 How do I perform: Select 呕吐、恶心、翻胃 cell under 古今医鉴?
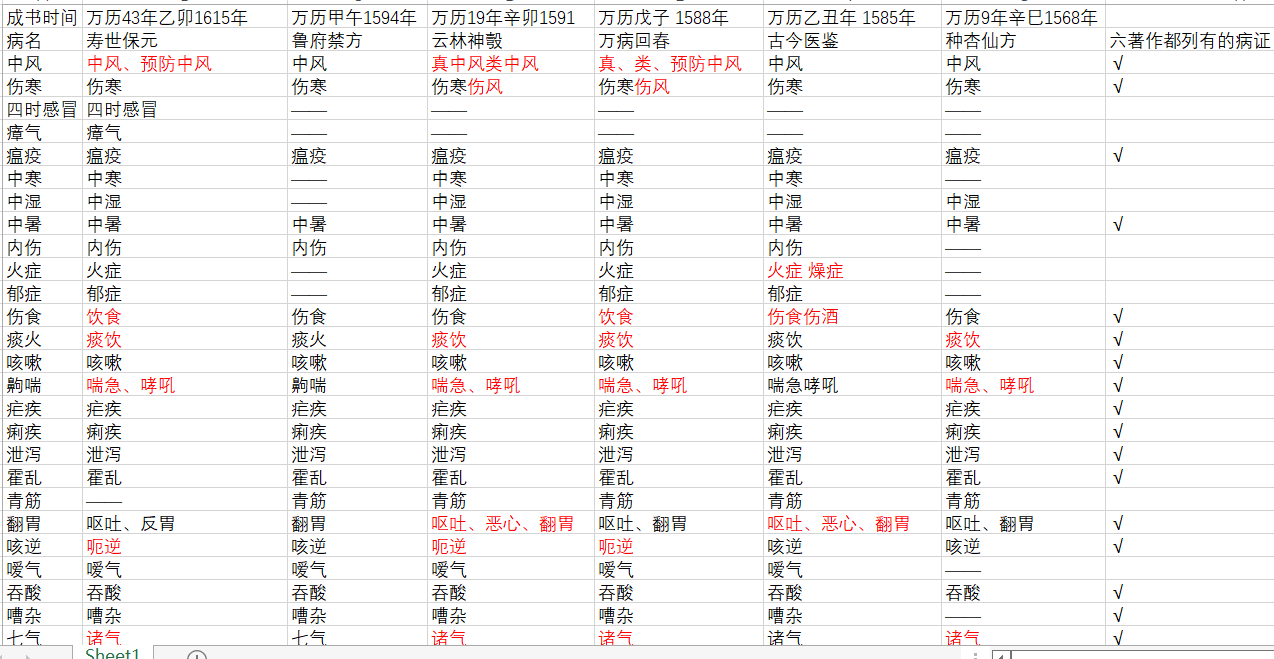[x=853, y=523]
